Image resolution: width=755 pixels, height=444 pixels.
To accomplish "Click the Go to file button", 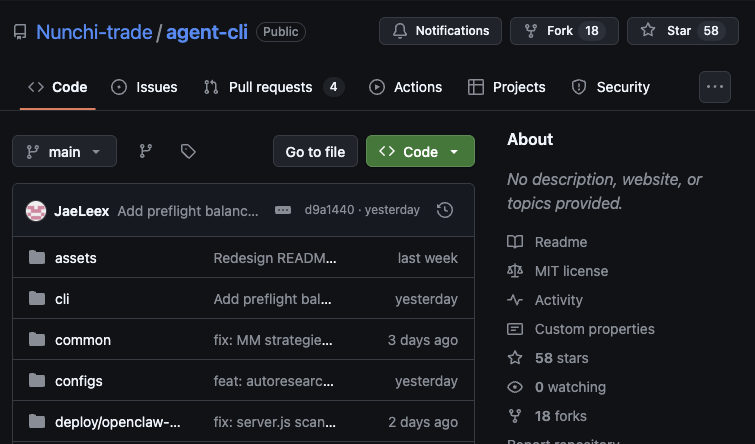I will (x=315, y=152).
